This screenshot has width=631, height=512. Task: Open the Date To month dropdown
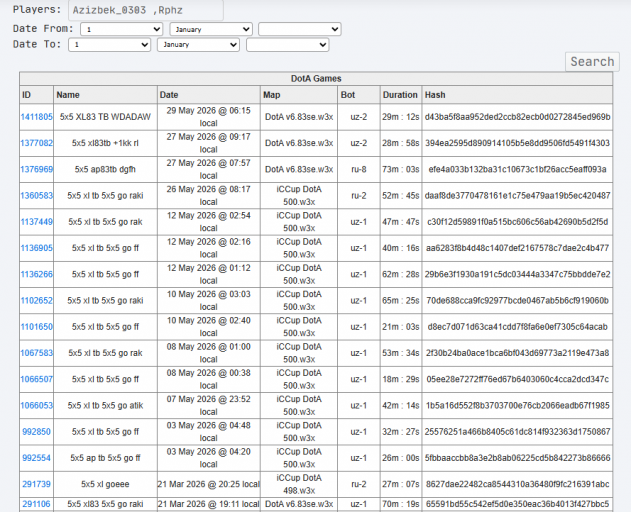point(198,45)
